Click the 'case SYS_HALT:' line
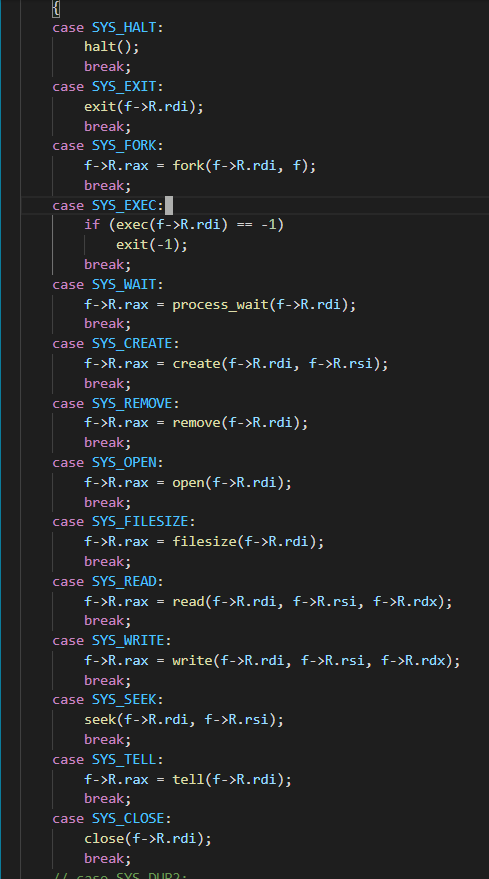 [108, 27]
